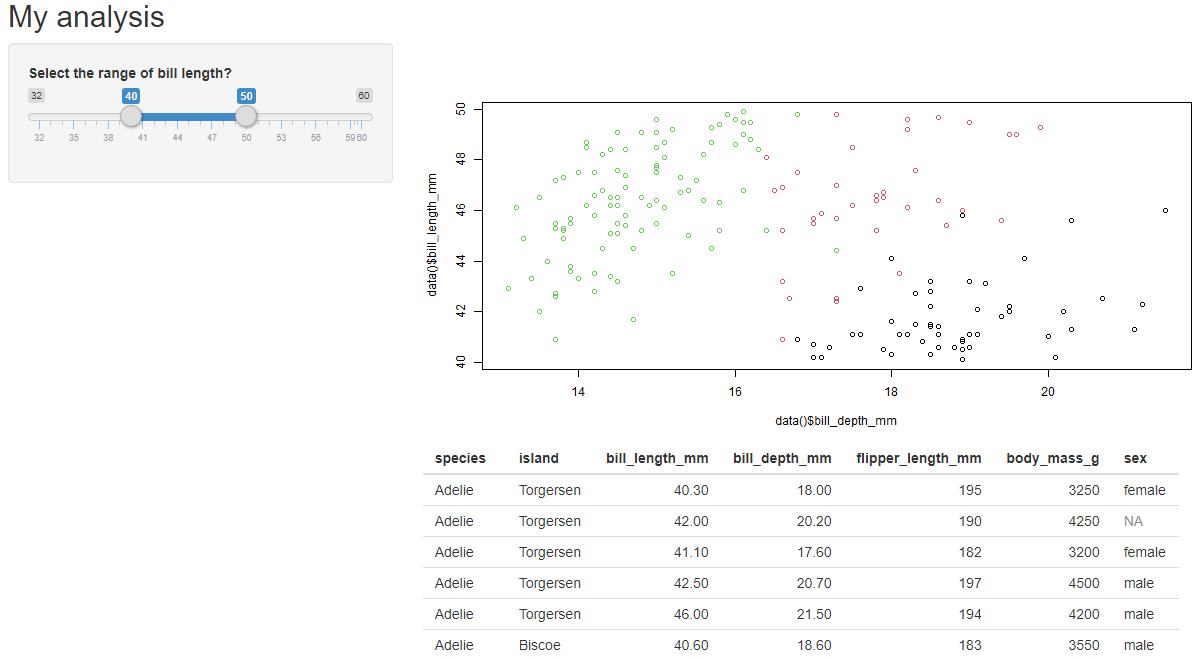Click the upper slider handle at 50
Screen dimensions: 1203x657
pyautogui.click(x=246, y=117)
